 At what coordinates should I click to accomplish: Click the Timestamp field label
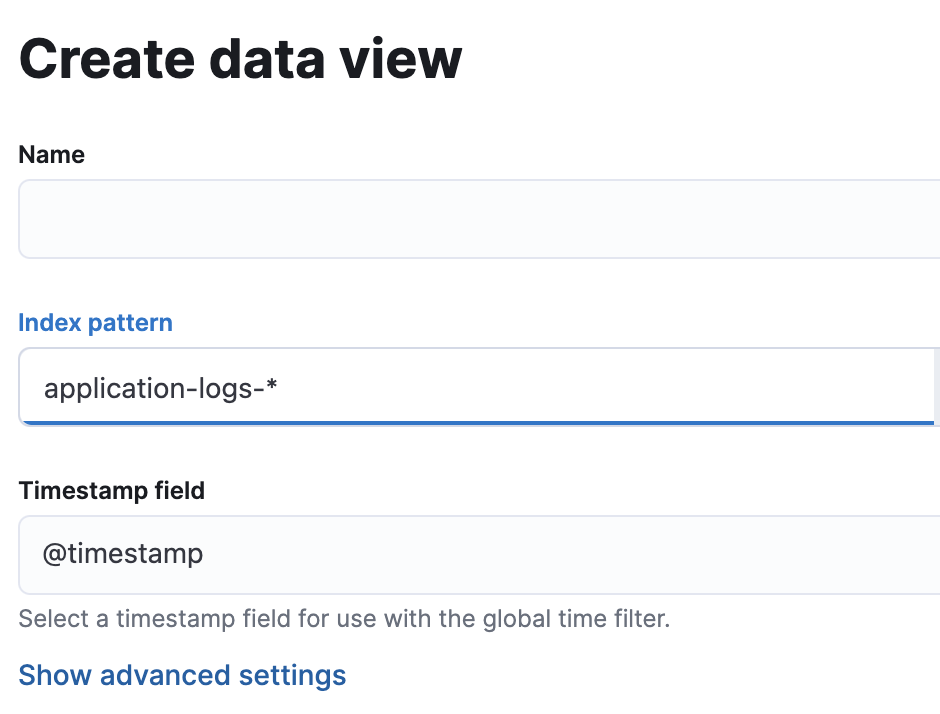pos(112,491)
